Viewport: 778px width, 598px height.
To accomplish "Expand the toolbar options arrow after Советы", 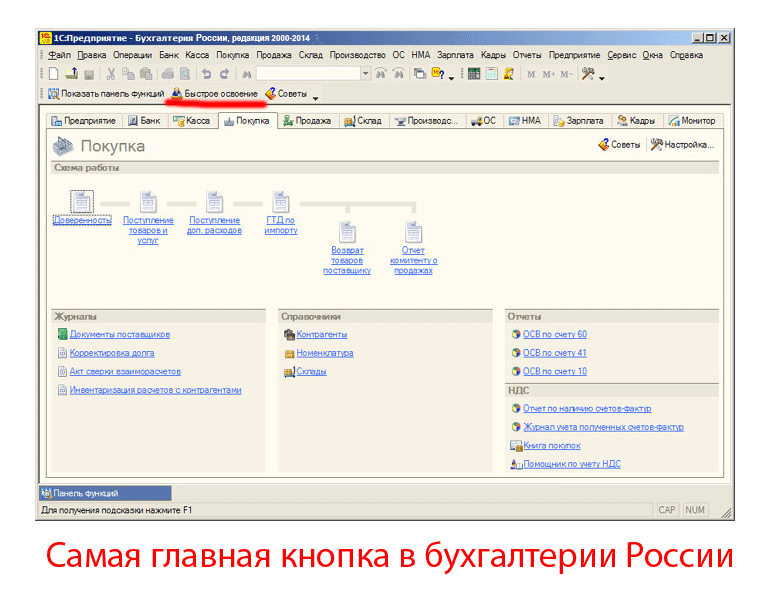I will point(316,97).
